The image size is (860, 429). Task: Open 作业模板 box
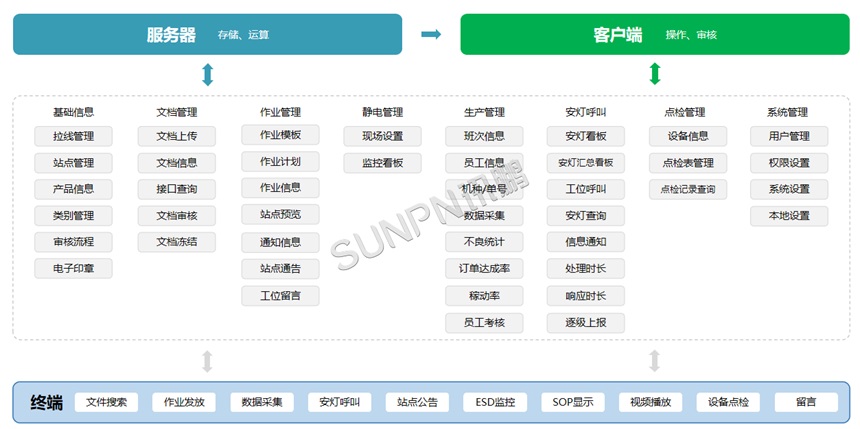click(280, 134)
